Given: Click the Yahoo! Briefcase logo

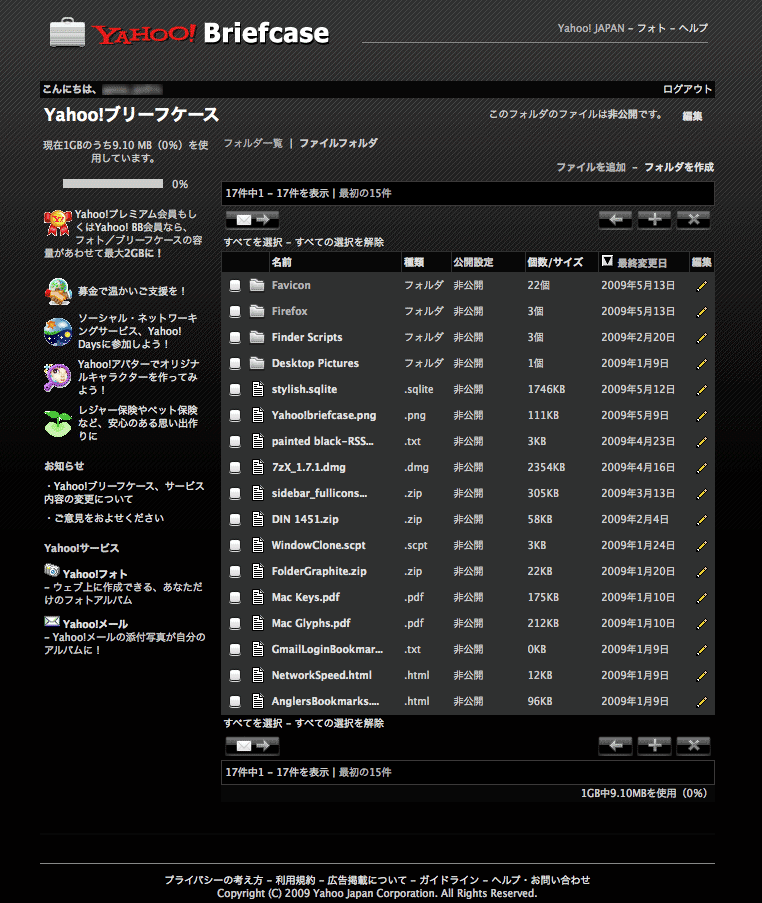Looking at the screenshot, I should click(189, 33).
